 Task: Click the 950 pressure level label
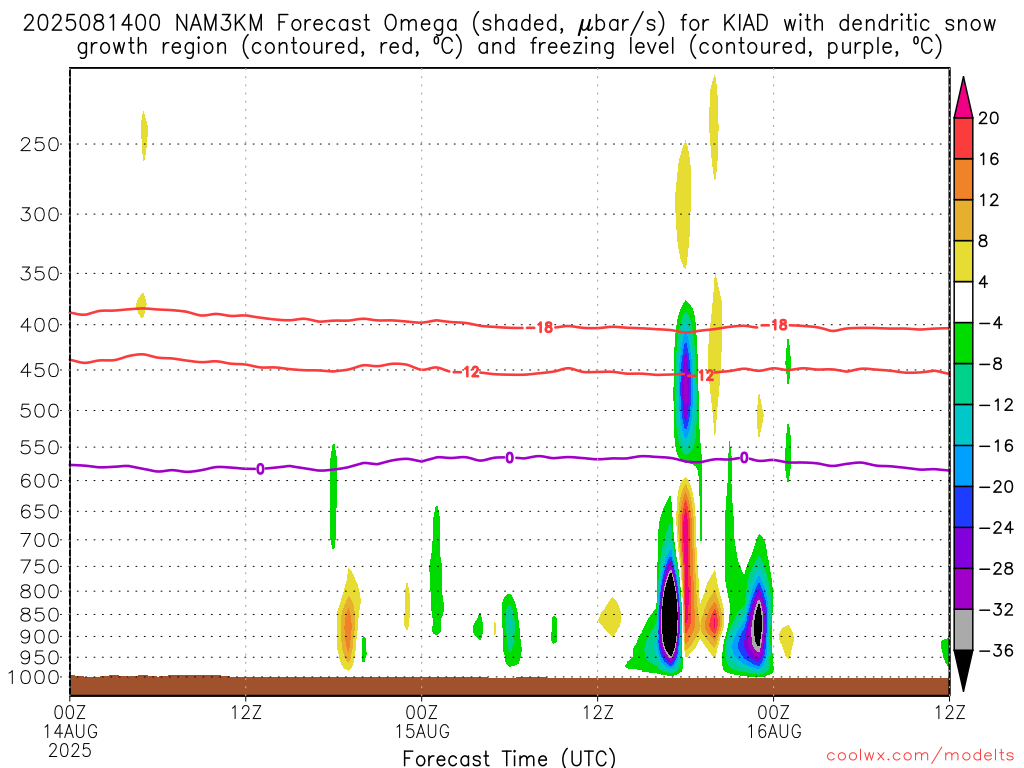point(40,658)
